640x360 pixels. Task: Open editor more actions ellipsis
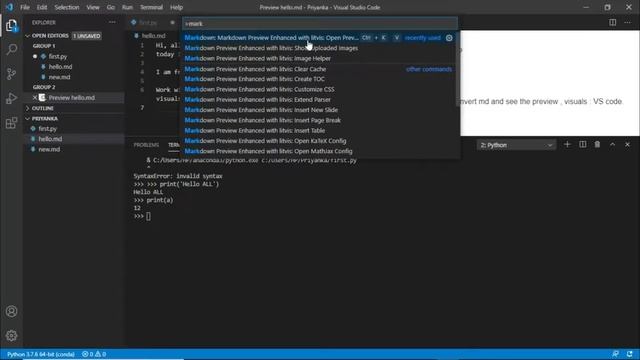(x=627, y=22)
